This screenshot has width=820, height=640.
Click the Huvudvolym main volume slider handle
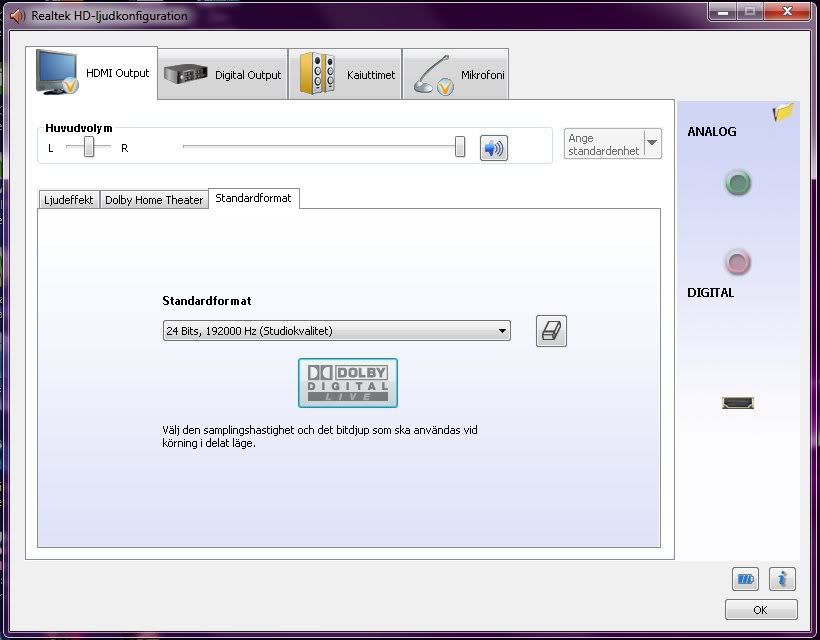[x=460, y=148]
